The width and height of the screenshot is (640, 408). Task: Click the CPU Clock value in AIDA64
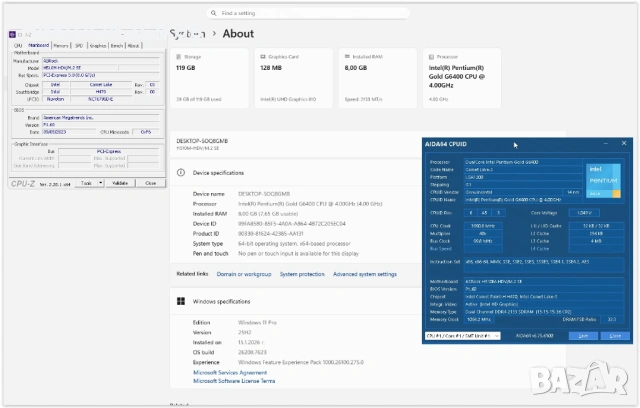(483, 226)
